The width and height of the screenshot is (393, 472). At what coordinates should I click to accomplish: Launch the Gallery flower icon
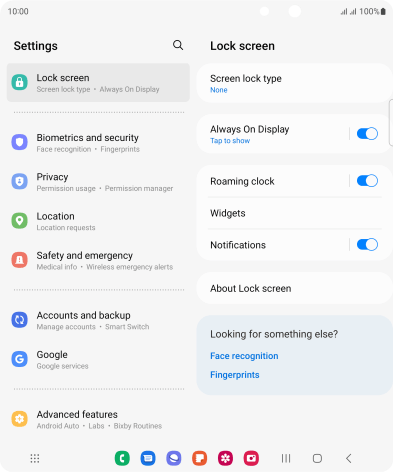(225, 458)
